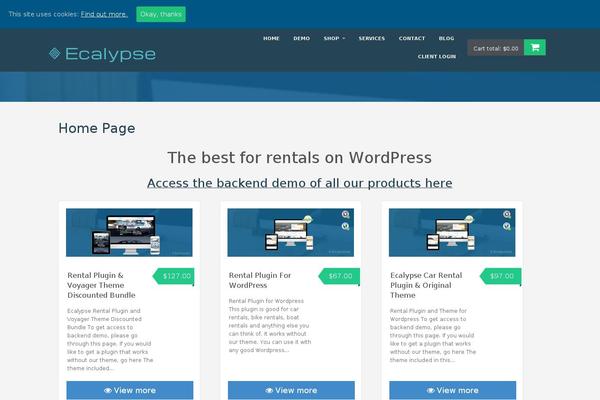Open the DEMO menu item
The width and height of the screenshot is (600, 400).
(x=302, y=38)
